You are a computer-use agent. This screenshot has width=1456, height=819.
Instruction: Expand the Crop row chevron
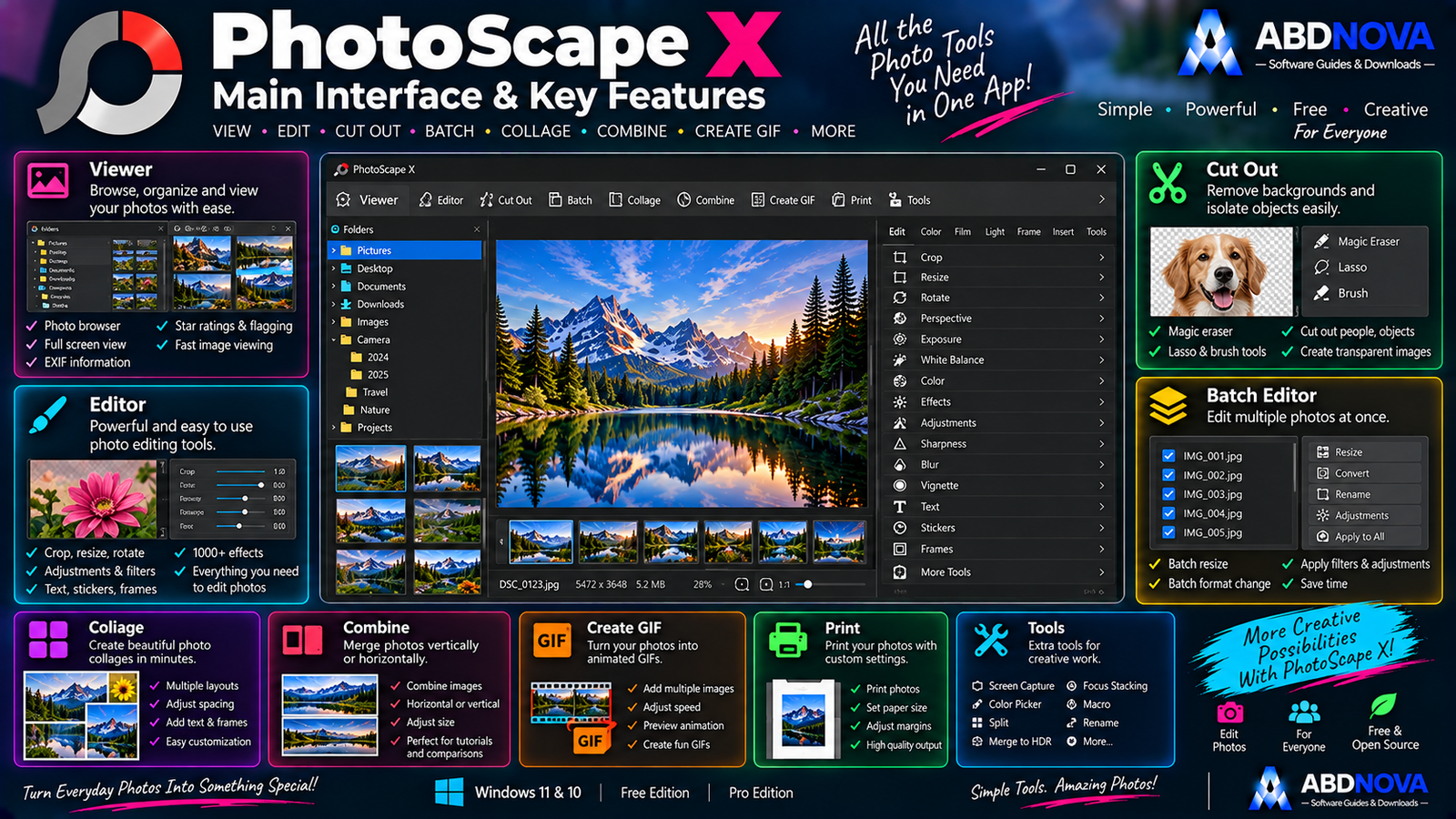point(1101,258)
